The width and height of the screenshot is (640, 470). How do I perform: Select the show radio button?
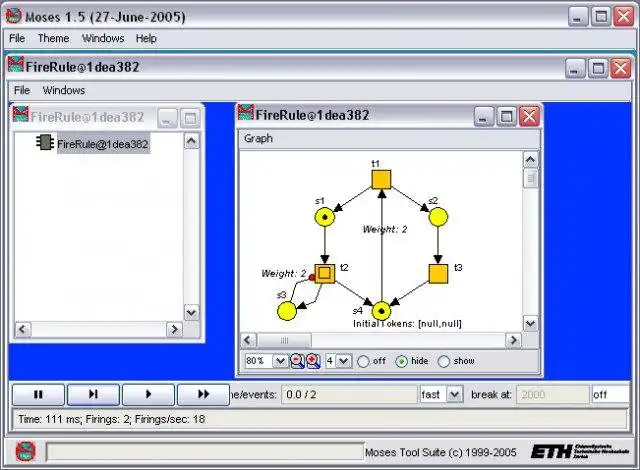click(444, 361)
